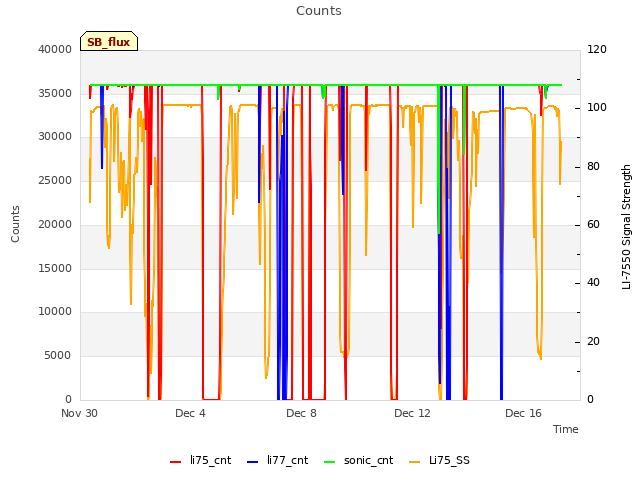Click the 35000 left-axis tick label
Screen dimensions: 640x480
[x=55, y=93]
